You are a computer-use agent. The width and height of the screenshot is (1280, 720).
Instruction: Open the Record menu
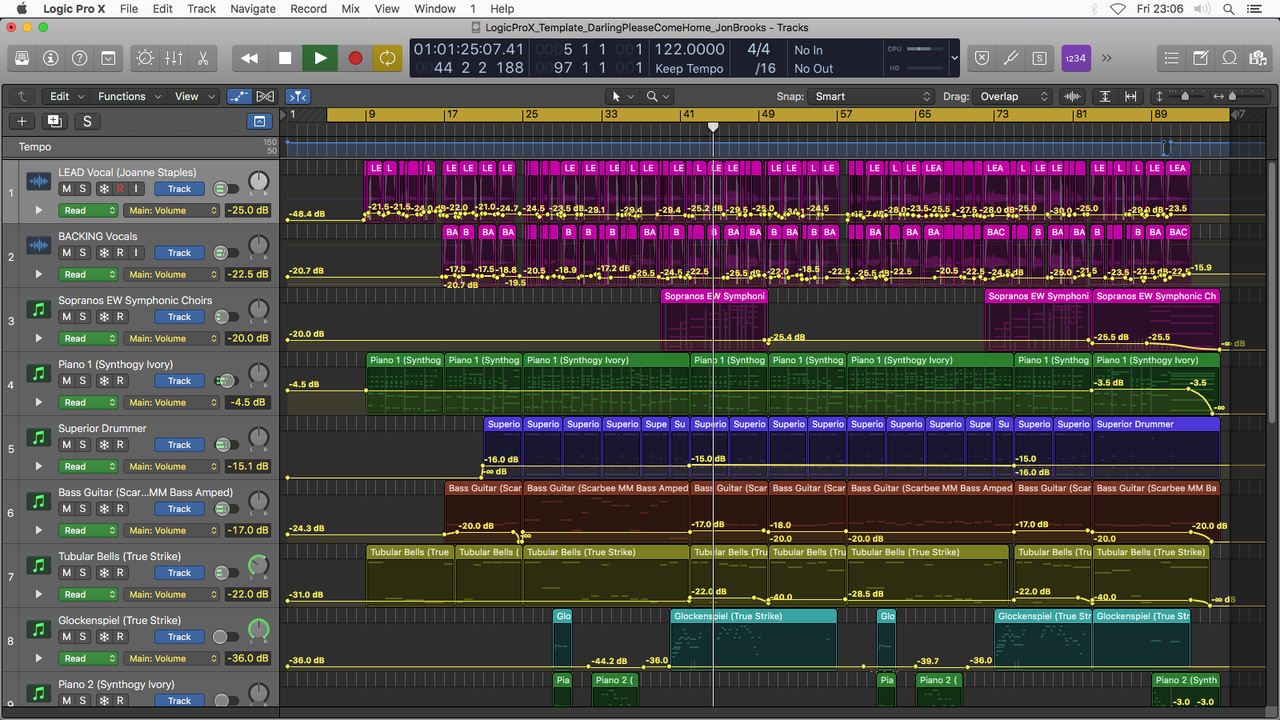pyautogui.click(x=308, y=9)
